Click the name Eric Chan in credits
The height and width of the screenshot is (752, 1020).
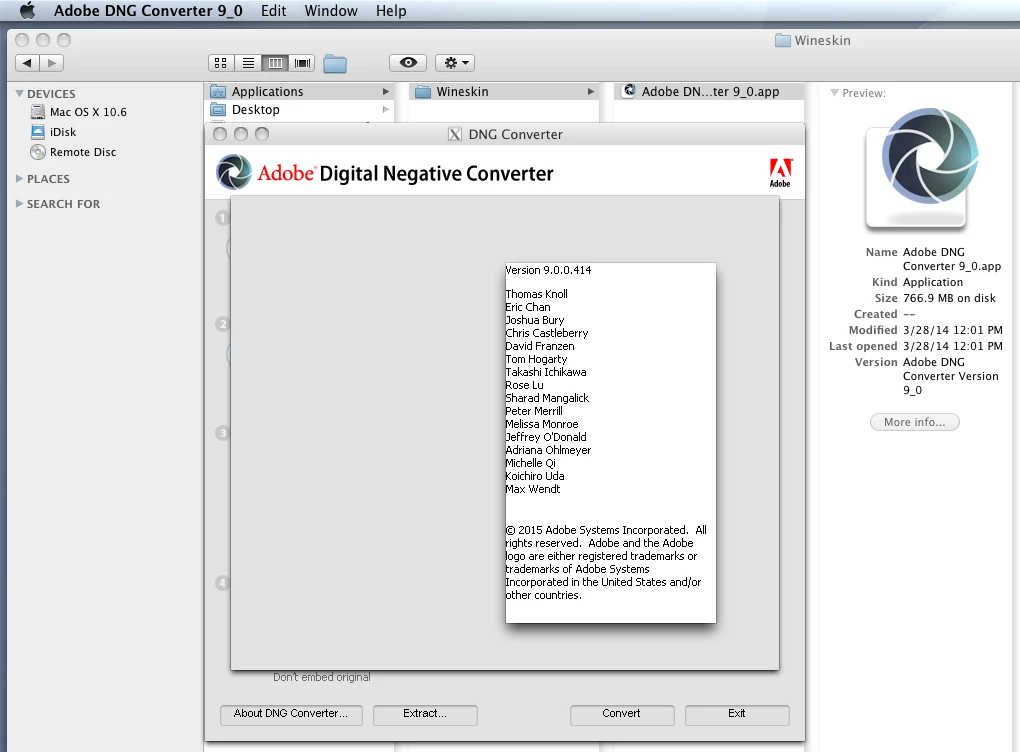528,307
